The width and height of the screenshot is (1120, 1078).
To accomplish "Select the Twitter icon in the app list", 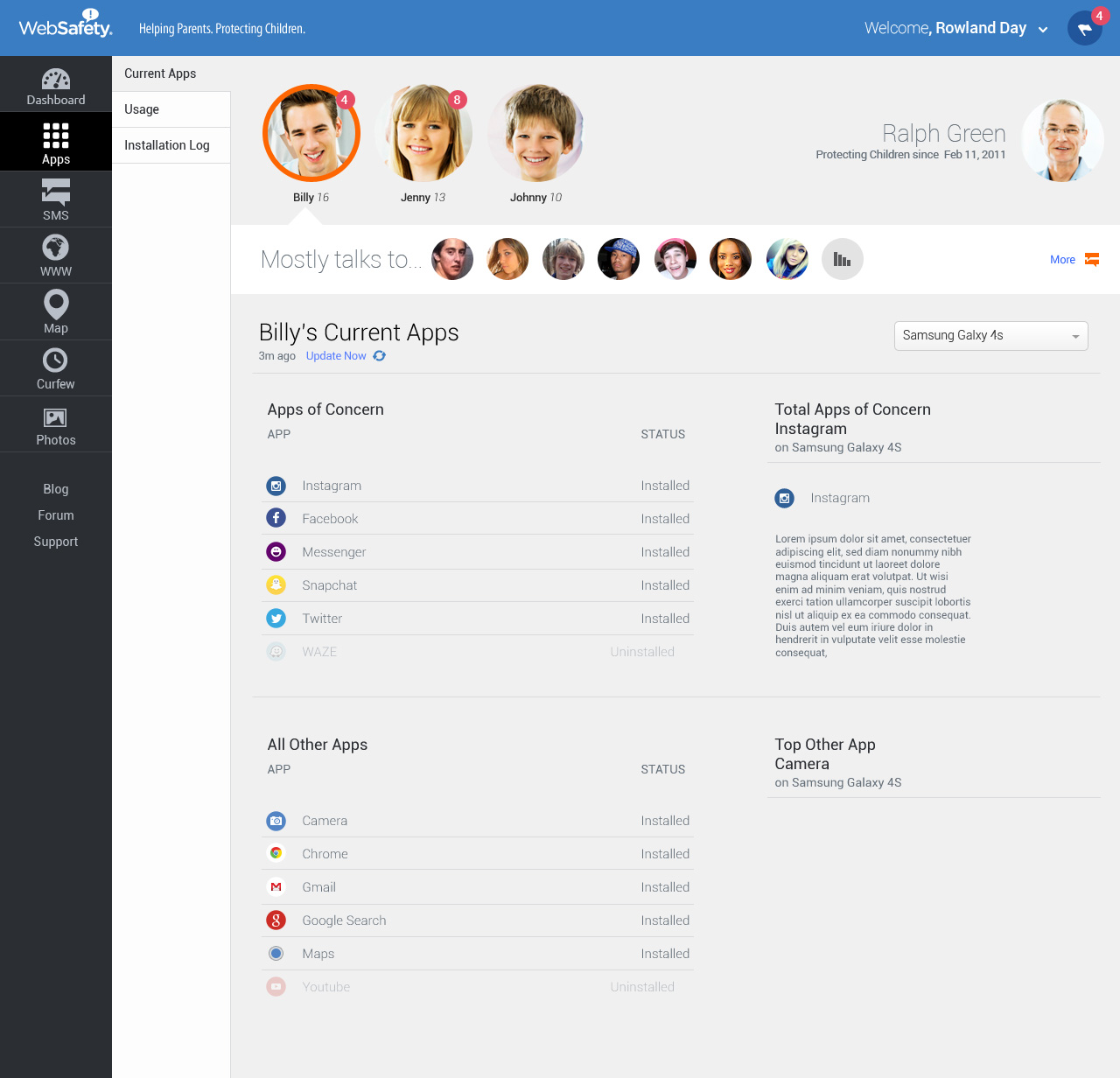I will click(276, 618).
